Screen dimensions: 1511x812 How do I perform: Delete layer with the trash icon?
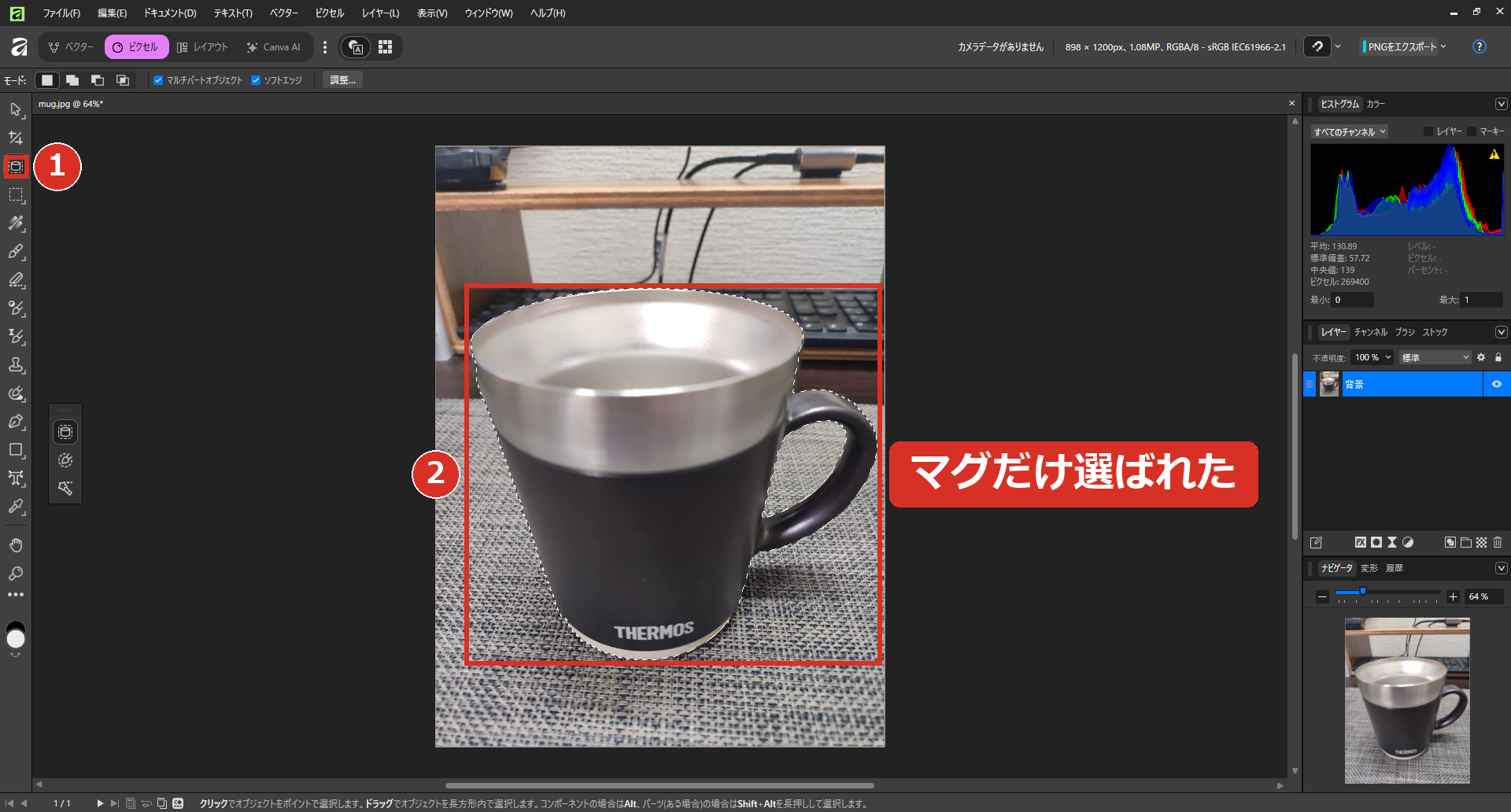1498,542
